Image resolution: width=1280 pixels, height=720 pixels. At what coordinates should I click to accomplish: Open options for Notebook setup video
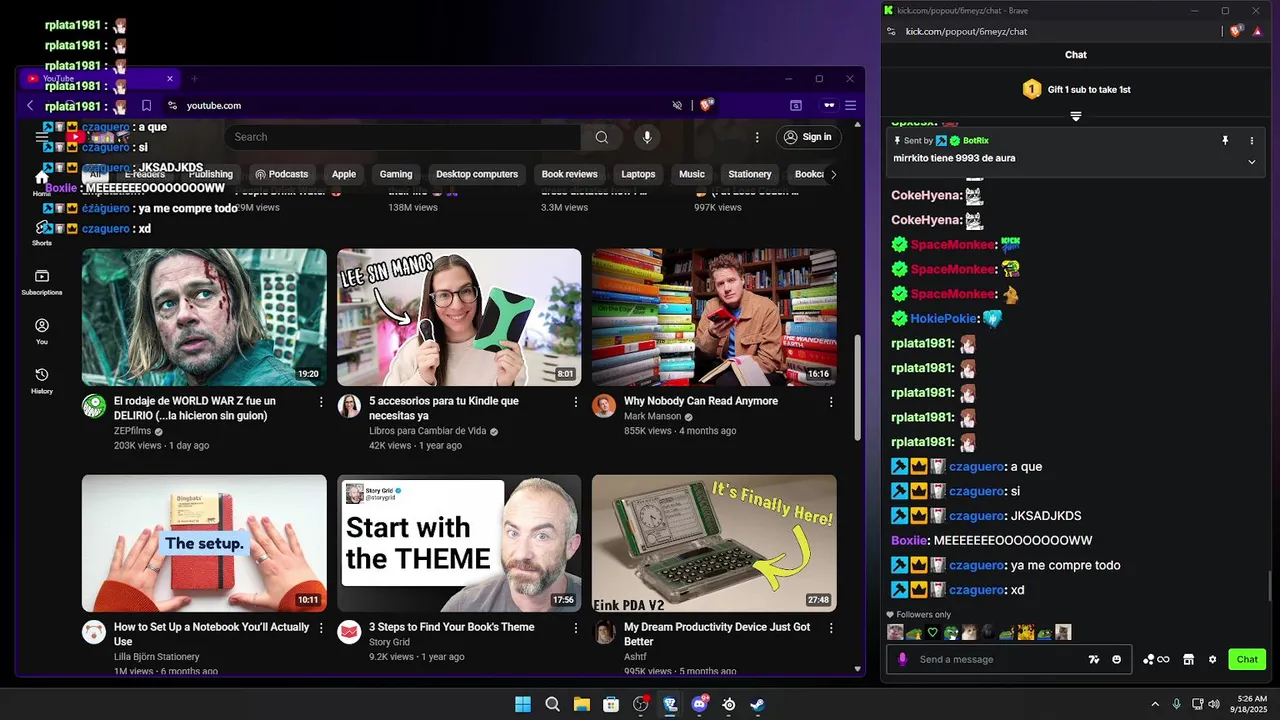click(321, 627)
